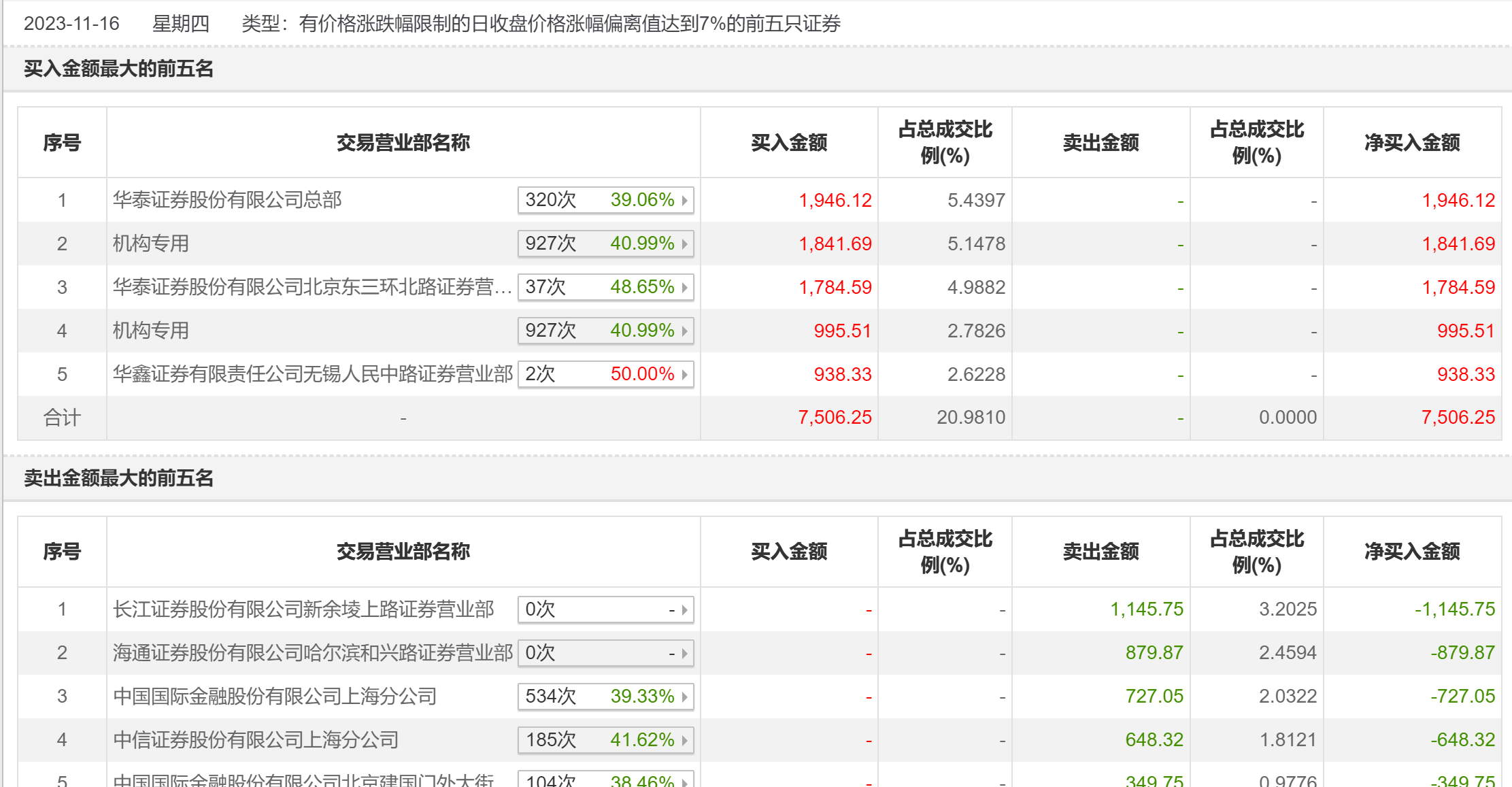Open 中国国际金融上海分公司 link
This screenshot has width=1512, height=787.
point(275,697)
